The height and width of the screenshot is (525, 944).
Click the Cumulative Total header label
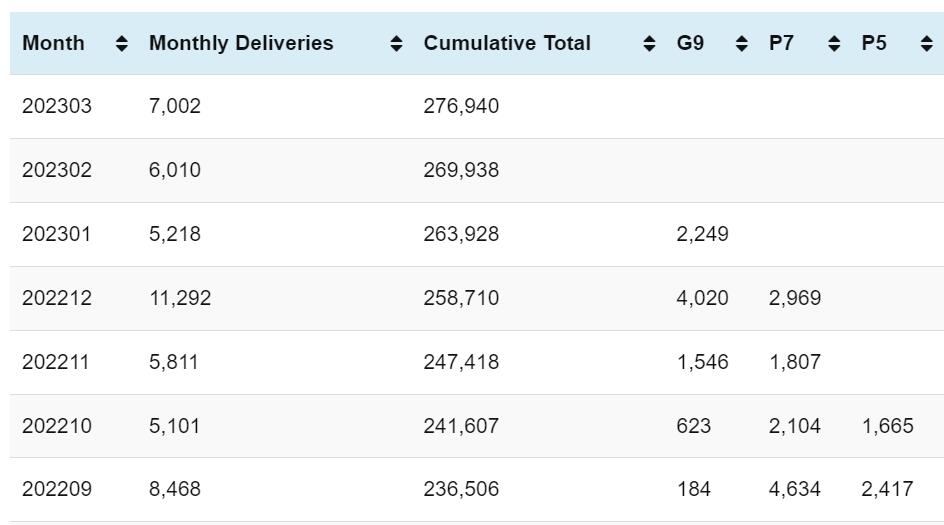507,43
